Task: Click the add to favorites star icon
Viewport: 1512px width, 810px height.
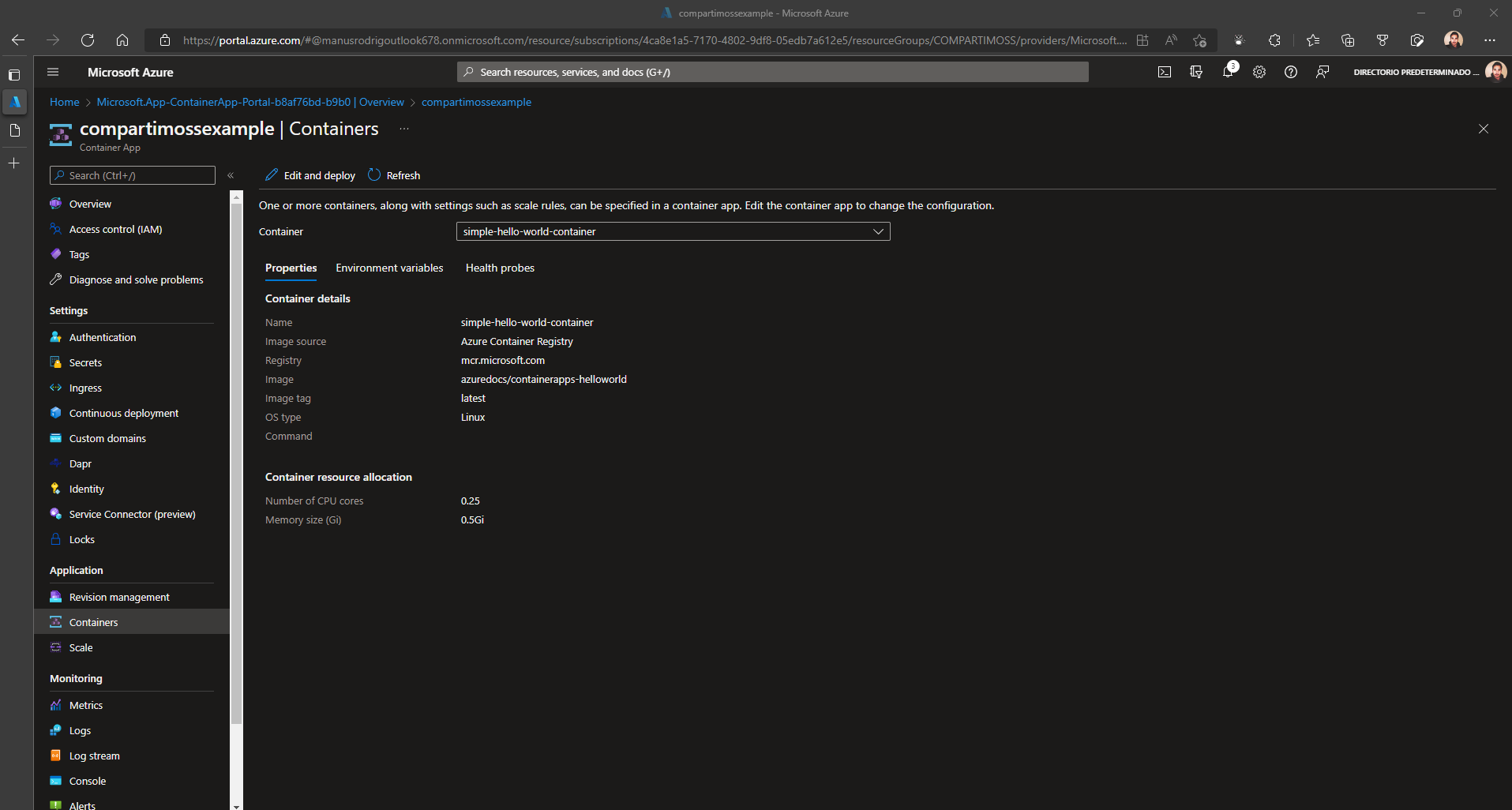Action: click(x=1200, y=39)
